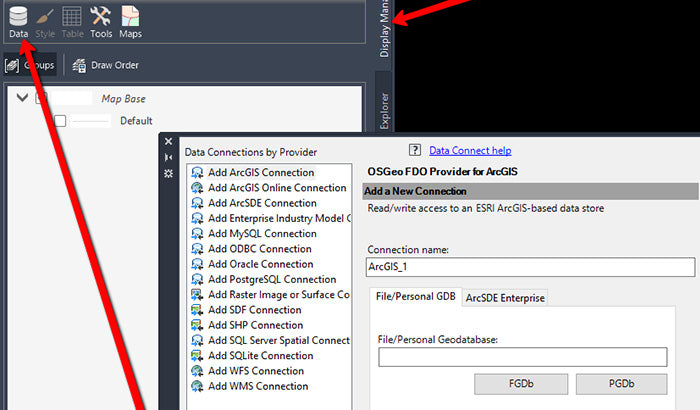
Task: Click the PGDb browse button
Action: (x=621, y=384)
